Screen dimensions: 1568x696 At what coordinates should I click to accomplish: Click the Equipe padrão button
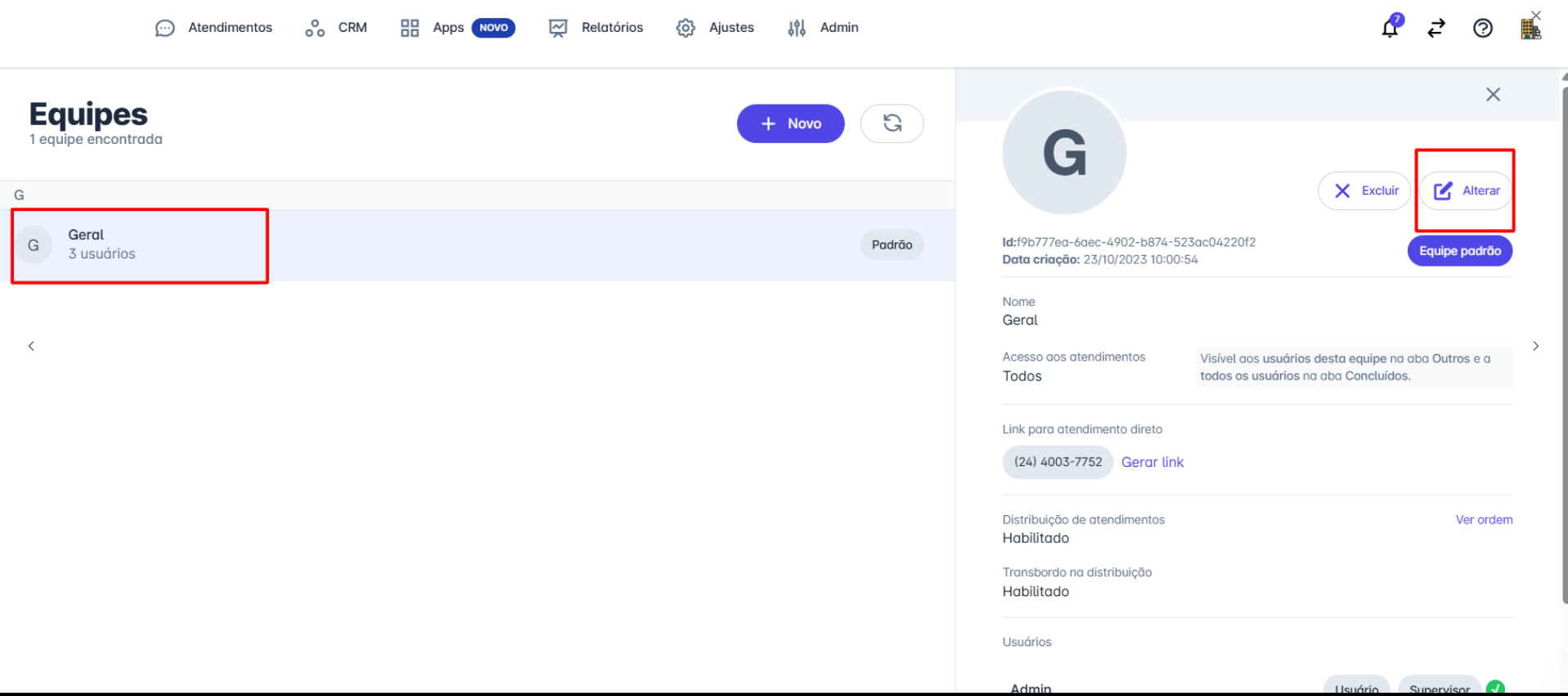point(1459,251)
